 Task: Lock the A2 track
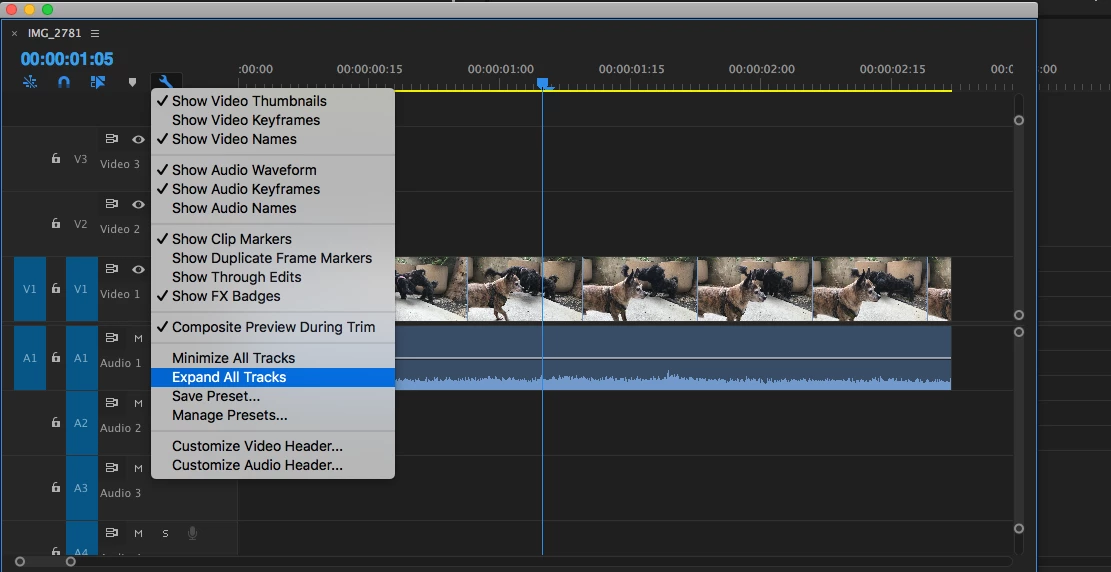point(56,423)
